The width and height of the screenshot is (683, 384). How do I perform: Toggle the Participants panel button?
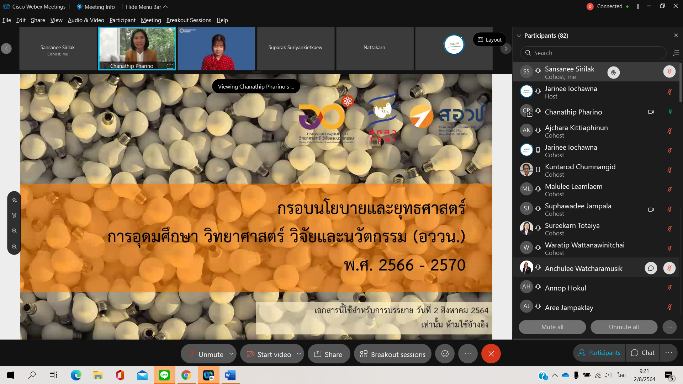(x=599, y=353)
